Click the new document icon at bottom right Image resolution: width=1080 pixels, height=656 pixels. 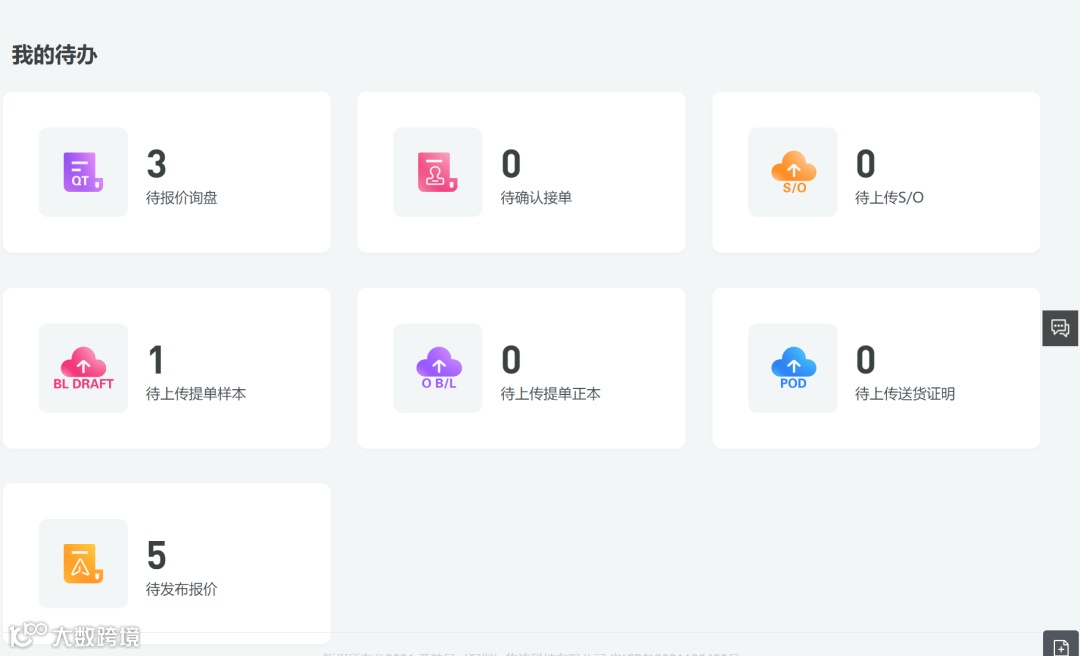[x=1063, y=646]
